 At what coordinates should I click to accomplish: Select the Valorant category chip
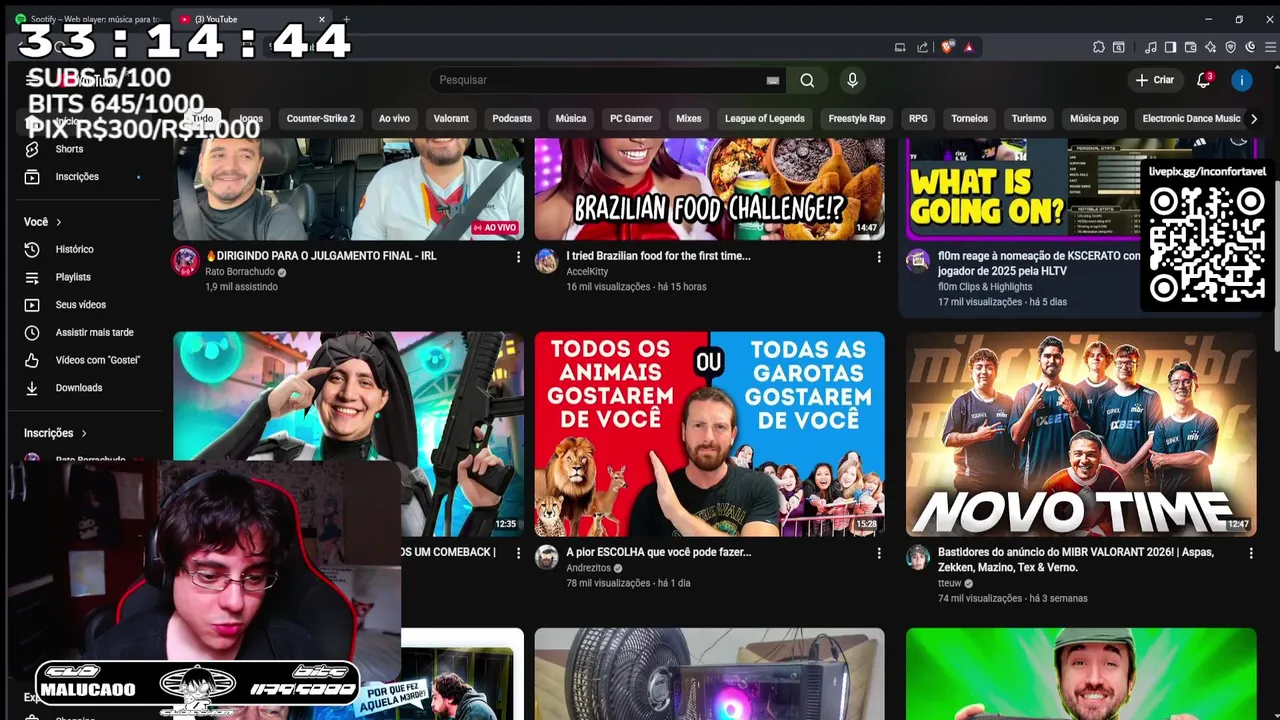tap(451, 118)
